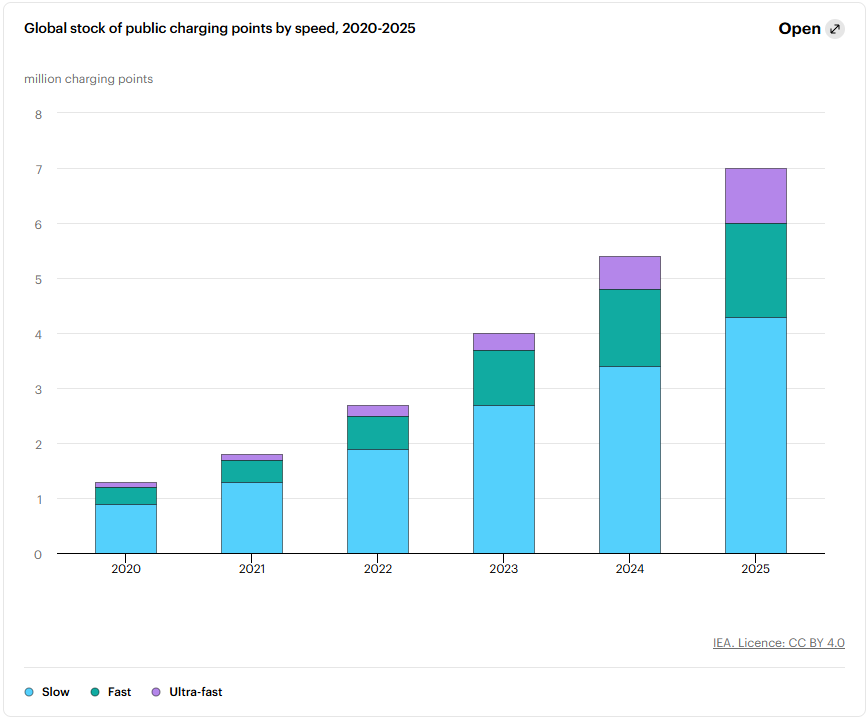Click the y-axis value 2
867x718 pixels.
tap(38, 444)
